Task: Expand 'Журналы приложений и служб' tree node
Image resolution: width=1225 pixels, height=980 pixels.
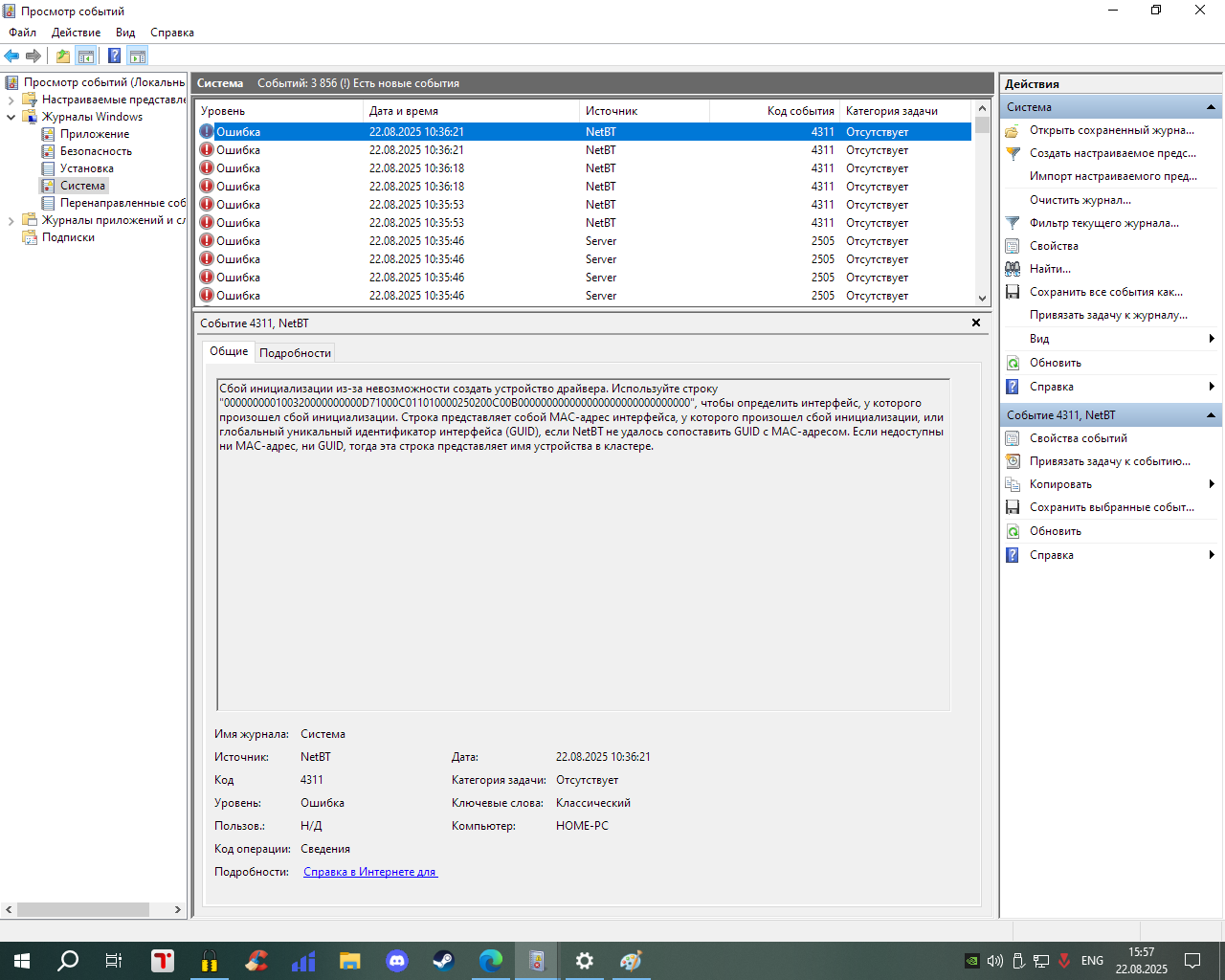Action: click(11, 220)
